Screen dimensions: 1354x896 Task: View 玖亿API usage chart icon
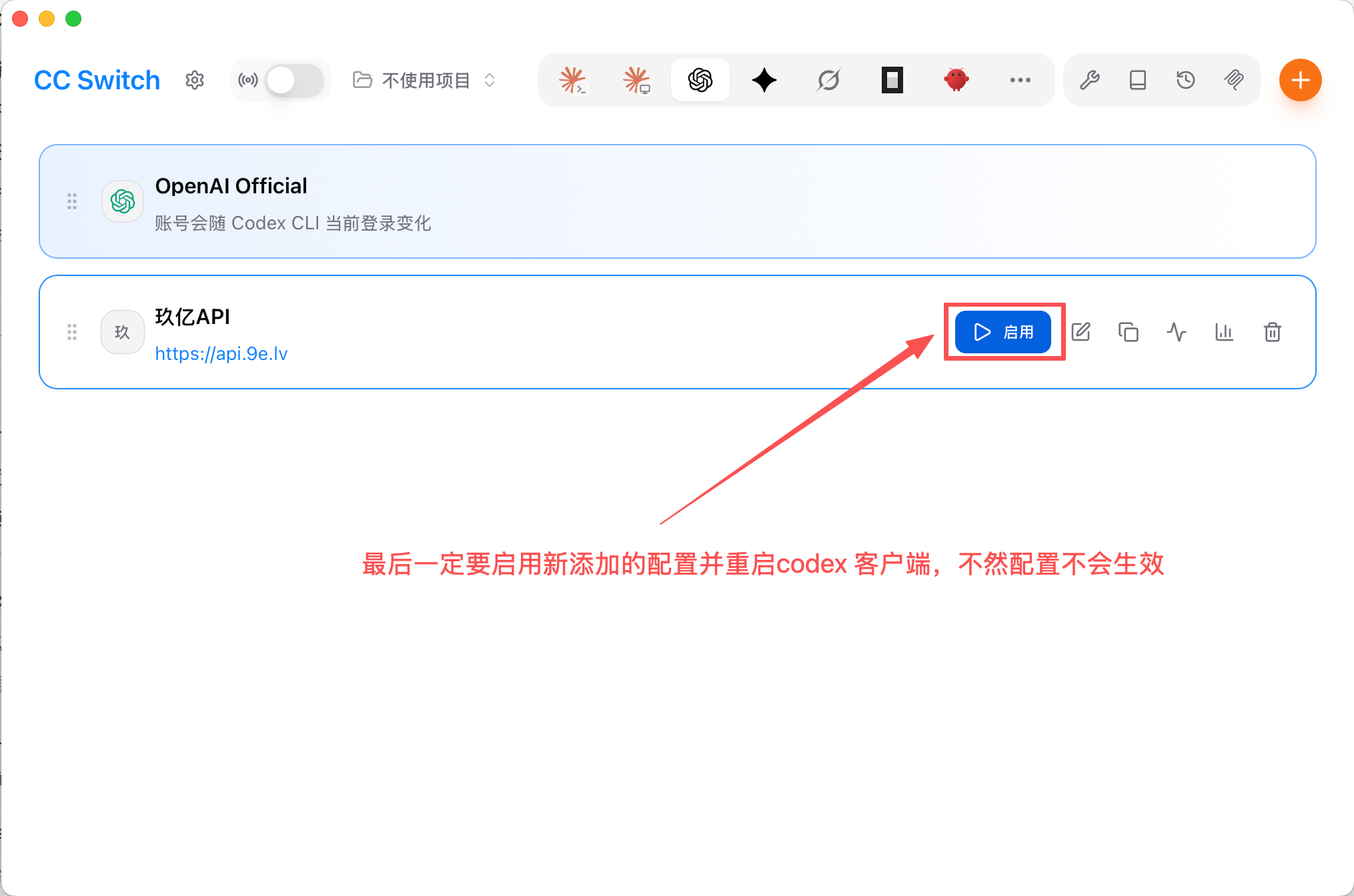pyautogui.click(x=1225, y=332)
